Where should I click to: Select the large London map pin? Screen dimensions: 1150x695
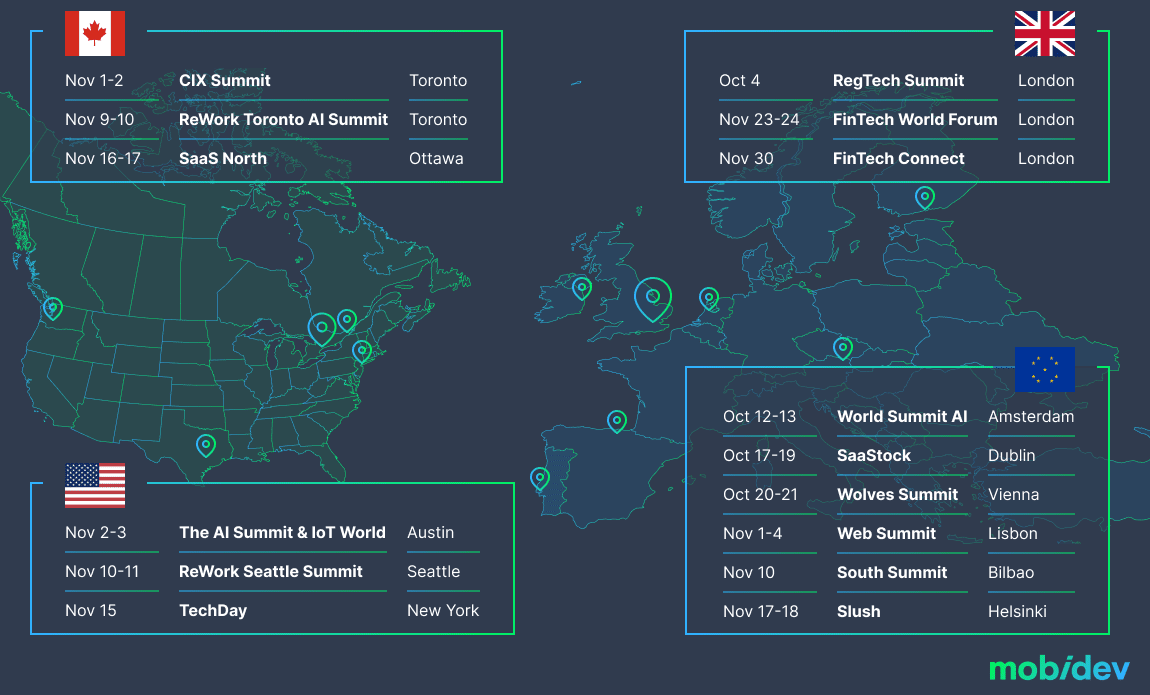tap(653, 298)
